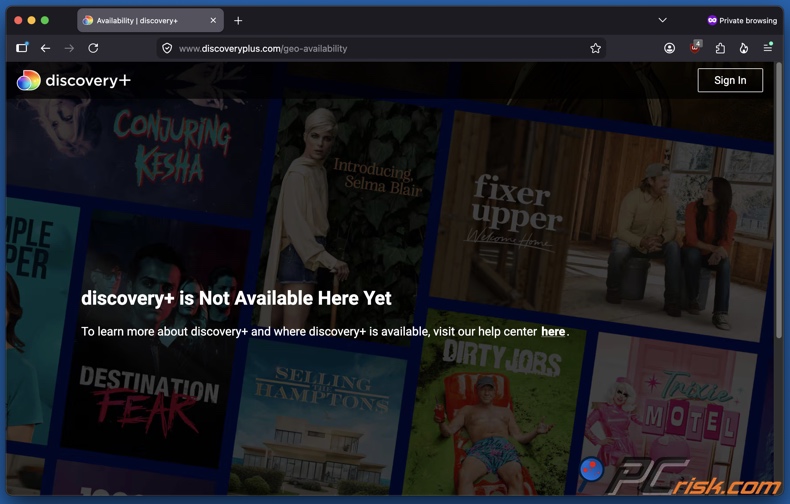Click the tracking protection shield icon

coord(167,48)
